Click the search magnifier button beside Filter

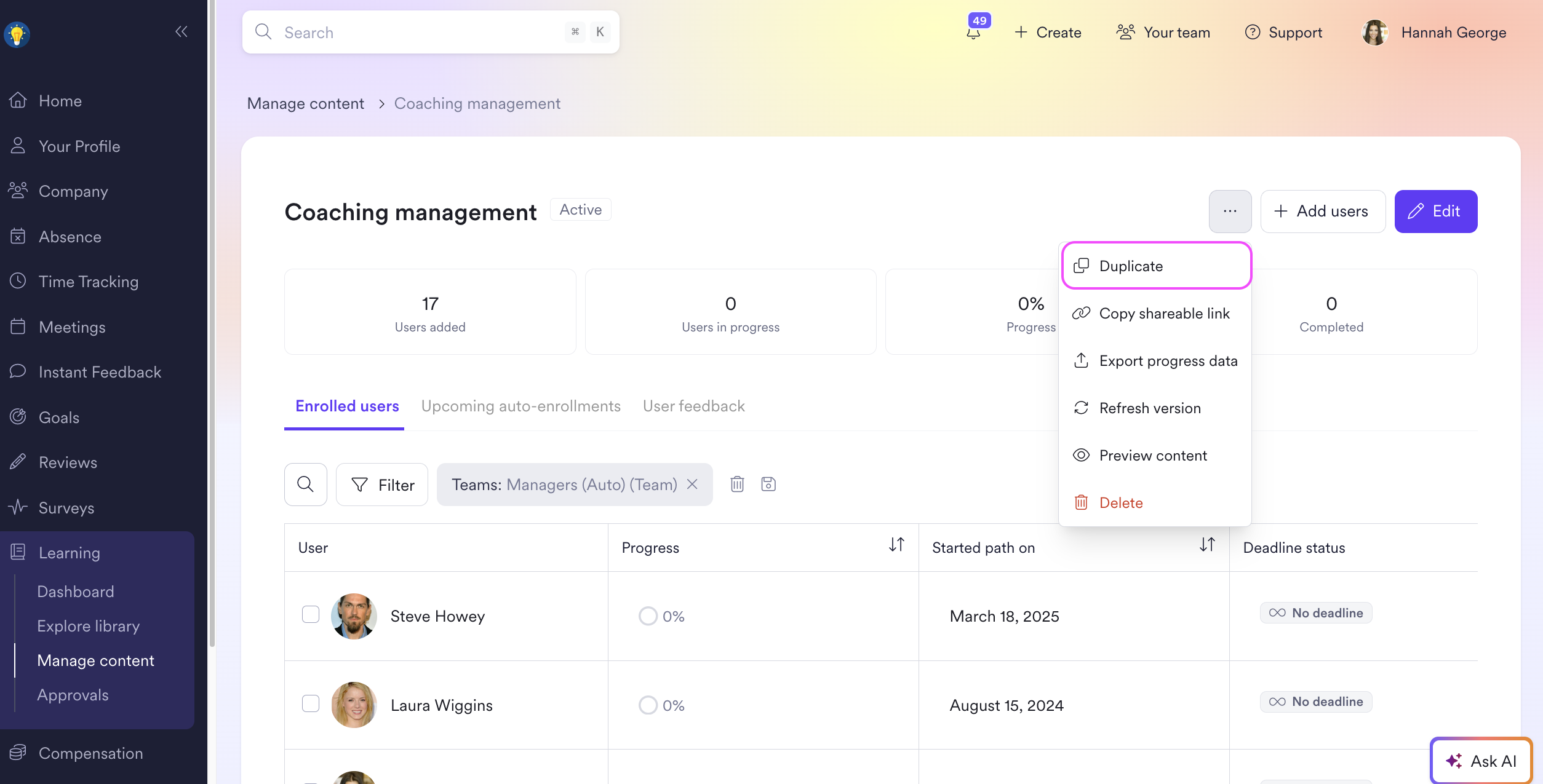coord(306,485)
